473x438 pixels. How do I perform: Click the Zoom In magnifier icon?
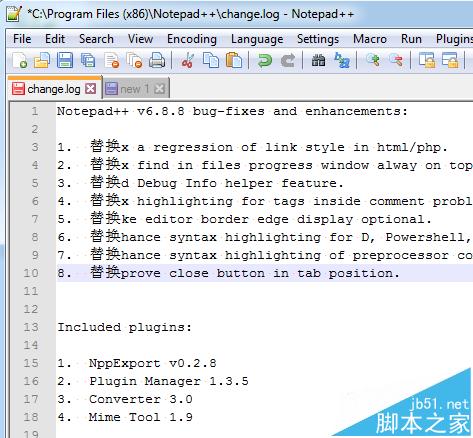click(x=373, y=61)
